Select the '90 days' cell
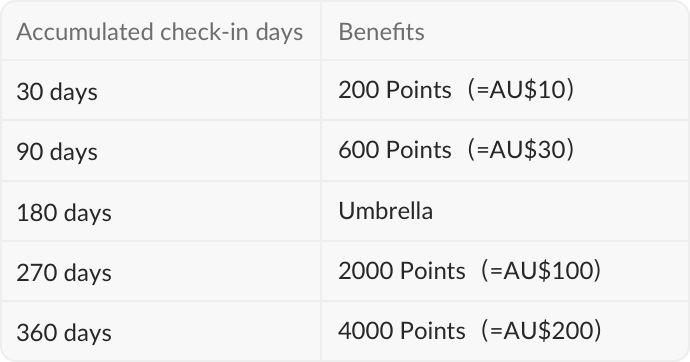 pos(161,151)
